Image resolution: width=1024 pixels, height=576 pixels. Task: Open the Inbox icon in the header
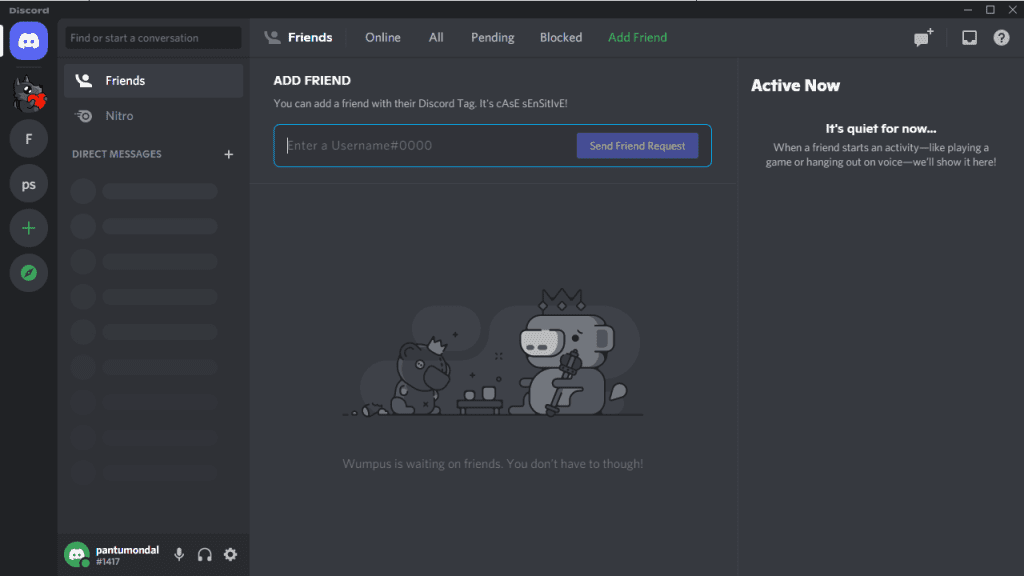coord(969,38)
